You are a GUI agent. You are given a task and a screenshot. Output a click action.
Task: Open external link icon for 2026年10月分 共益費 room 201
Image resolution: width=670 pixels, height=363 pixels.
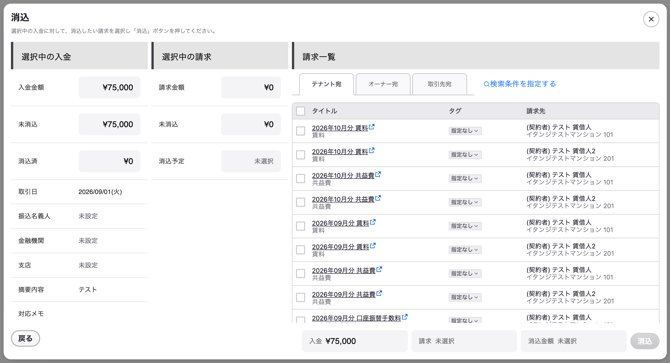[x=378, y=198]
